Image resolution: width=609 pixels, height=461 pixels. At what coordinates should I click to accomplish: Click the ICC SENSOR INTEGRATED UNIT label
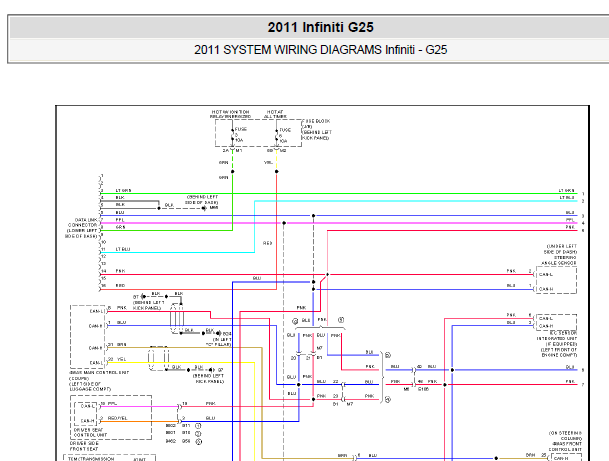[x=557, y=336]
